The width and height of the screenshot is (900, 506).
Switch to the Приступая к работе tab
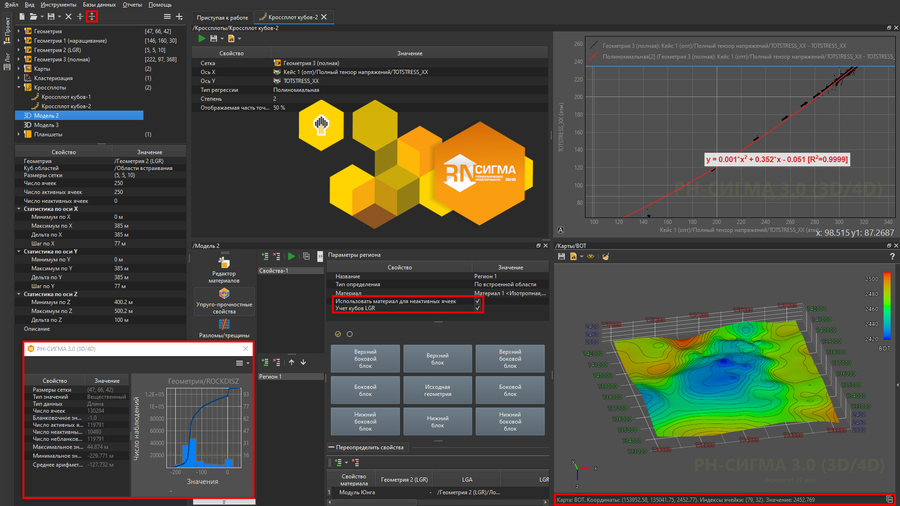[x=222, y=17]
